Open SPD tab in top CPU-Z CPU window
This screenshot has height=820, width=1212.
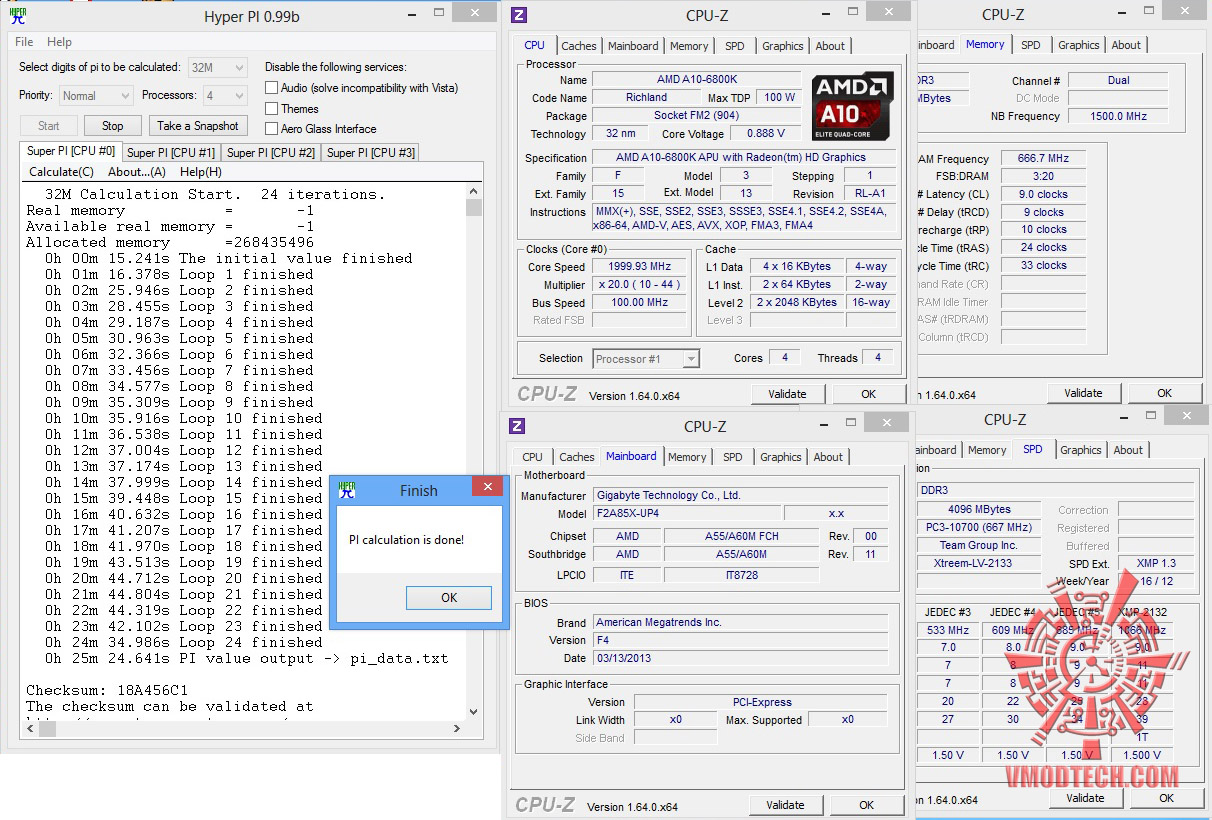pyautogui.click(x=734, y=46)
